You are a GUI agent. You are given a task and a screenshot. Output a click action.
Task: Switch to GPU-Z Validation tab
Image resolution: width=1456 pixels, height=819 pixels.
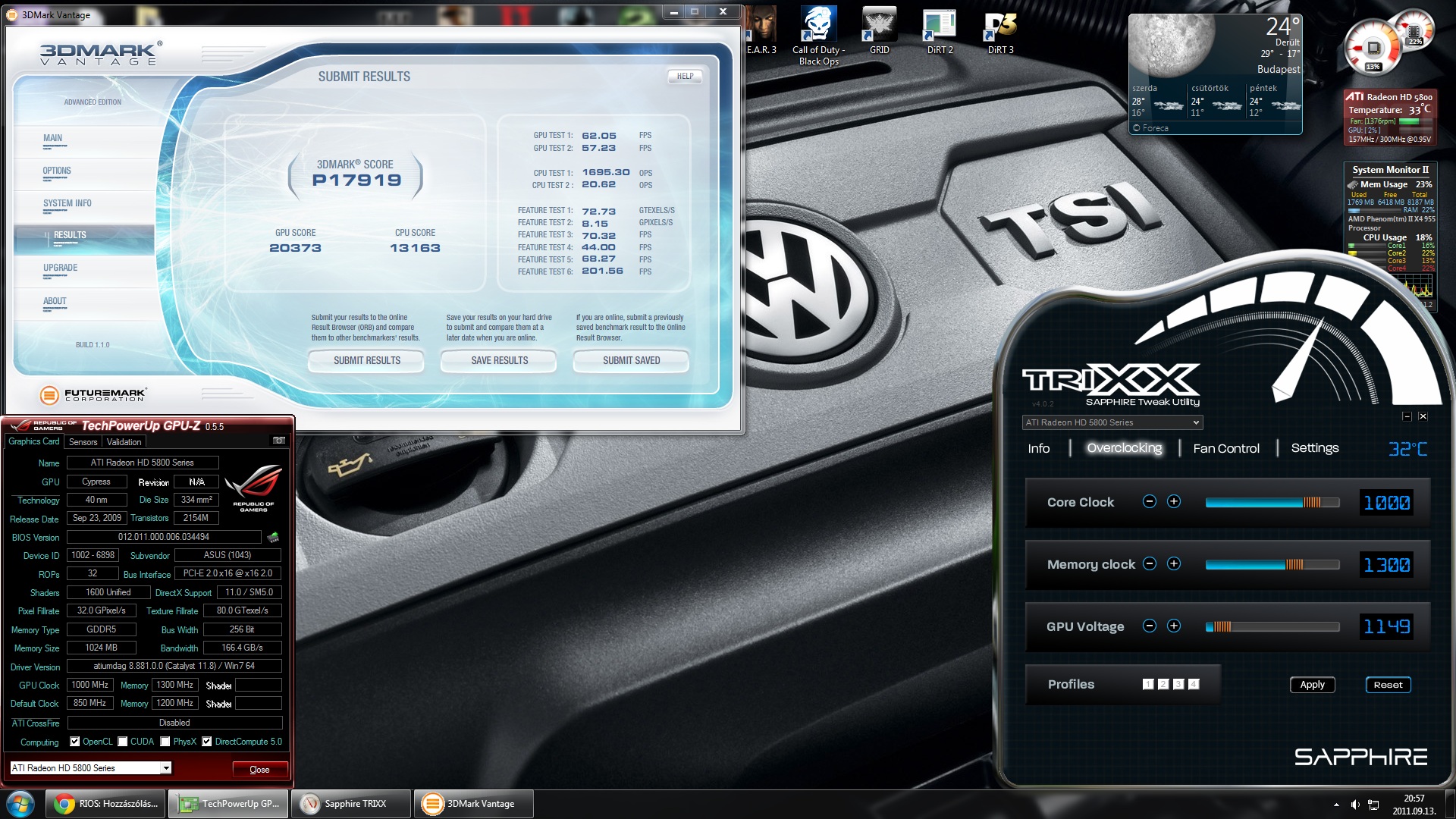point(124,442)
